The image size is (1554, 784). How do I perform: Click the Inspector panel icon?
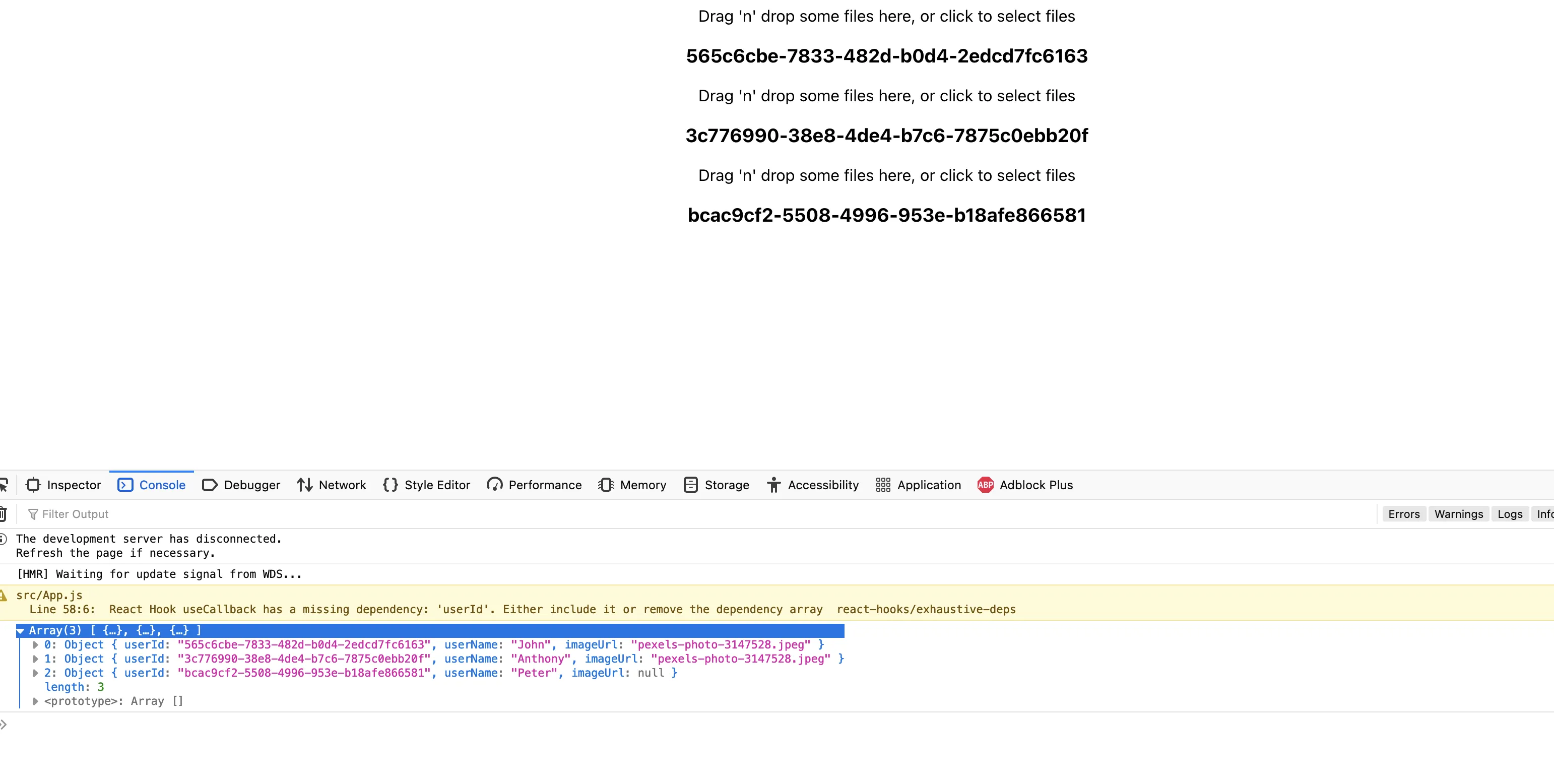[33, 485]
